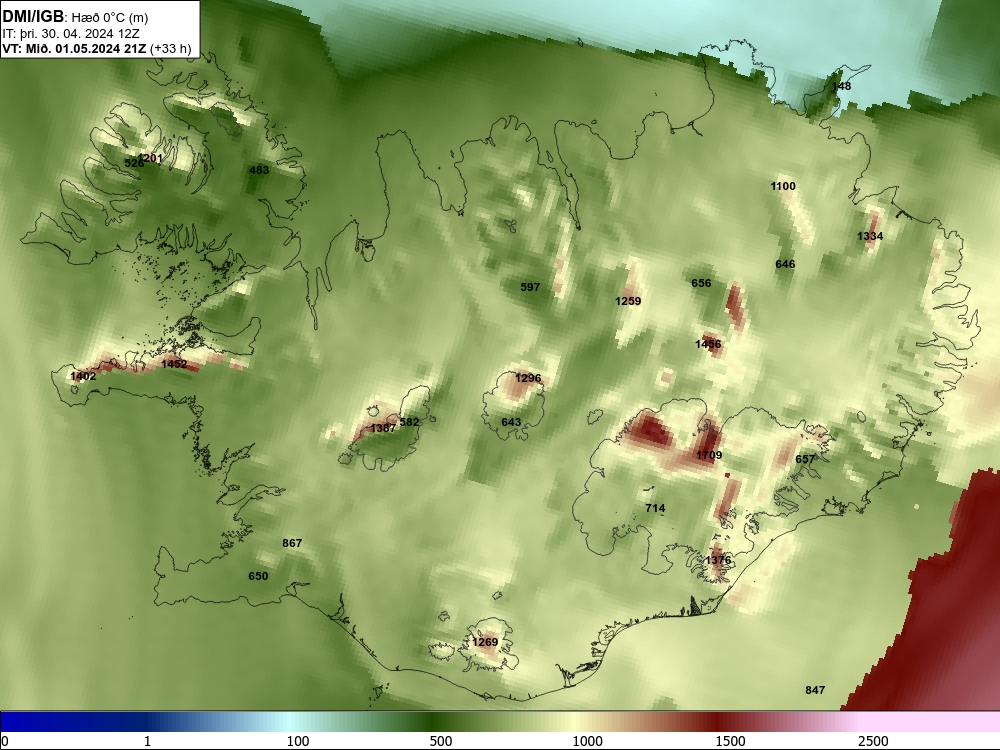Click the legend label 2500
Image resolution: width=1000 pixels, height=750 pixels.
click(873, 741)
